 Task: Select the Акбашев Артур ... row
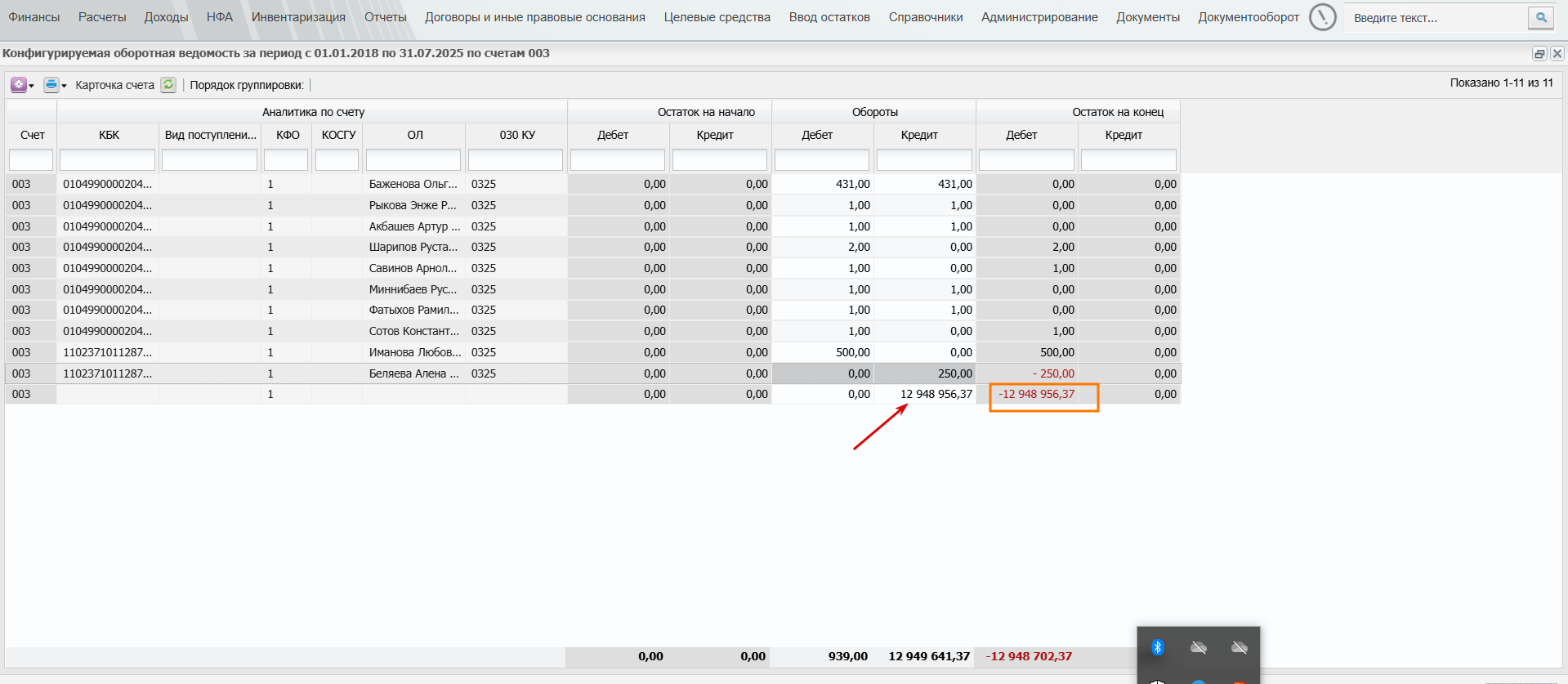click(x=593, y=226)
